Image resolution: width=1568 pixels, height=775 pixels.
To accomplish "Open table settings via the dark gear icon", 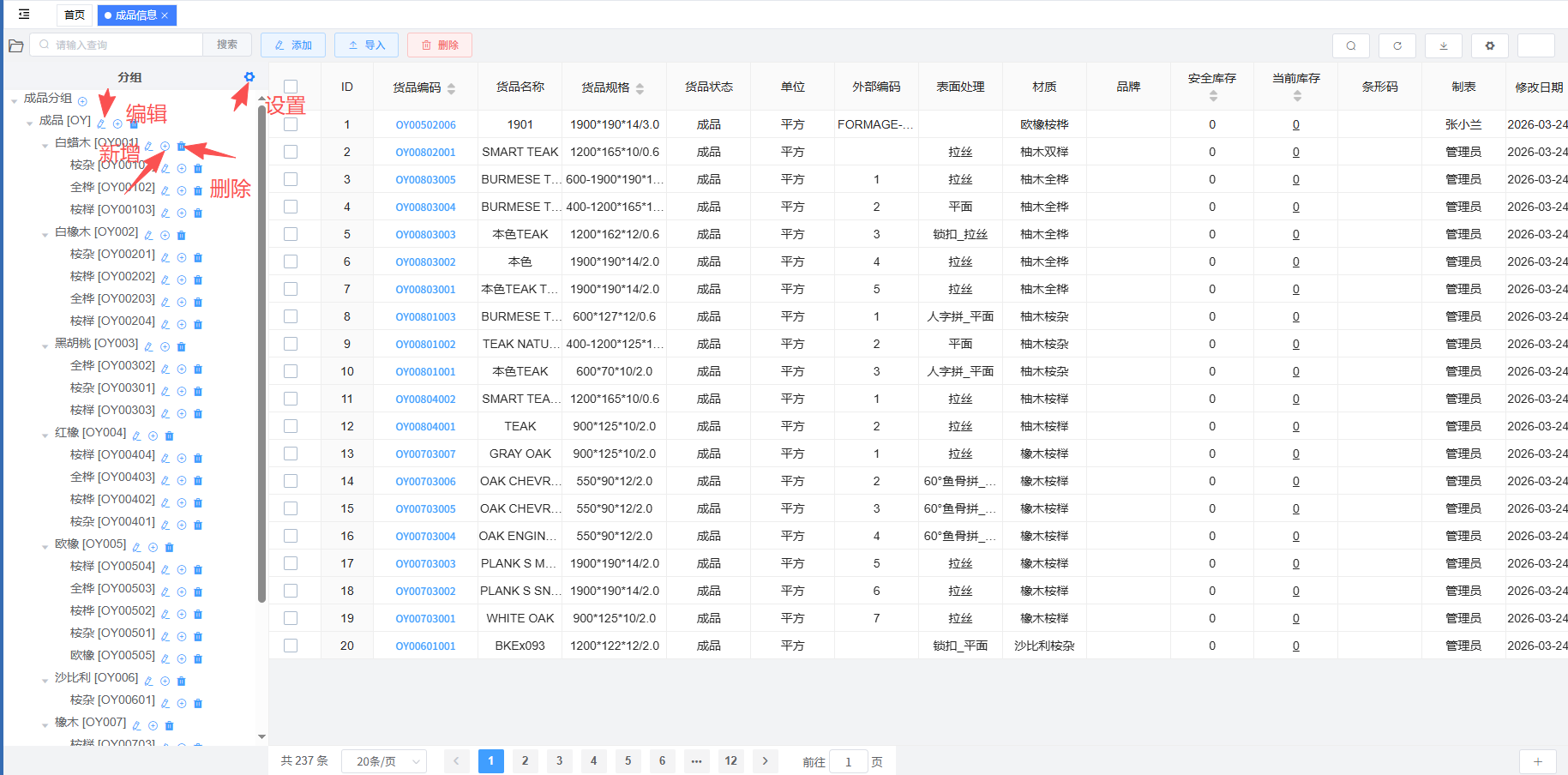I will click(x=1489, y=45).
